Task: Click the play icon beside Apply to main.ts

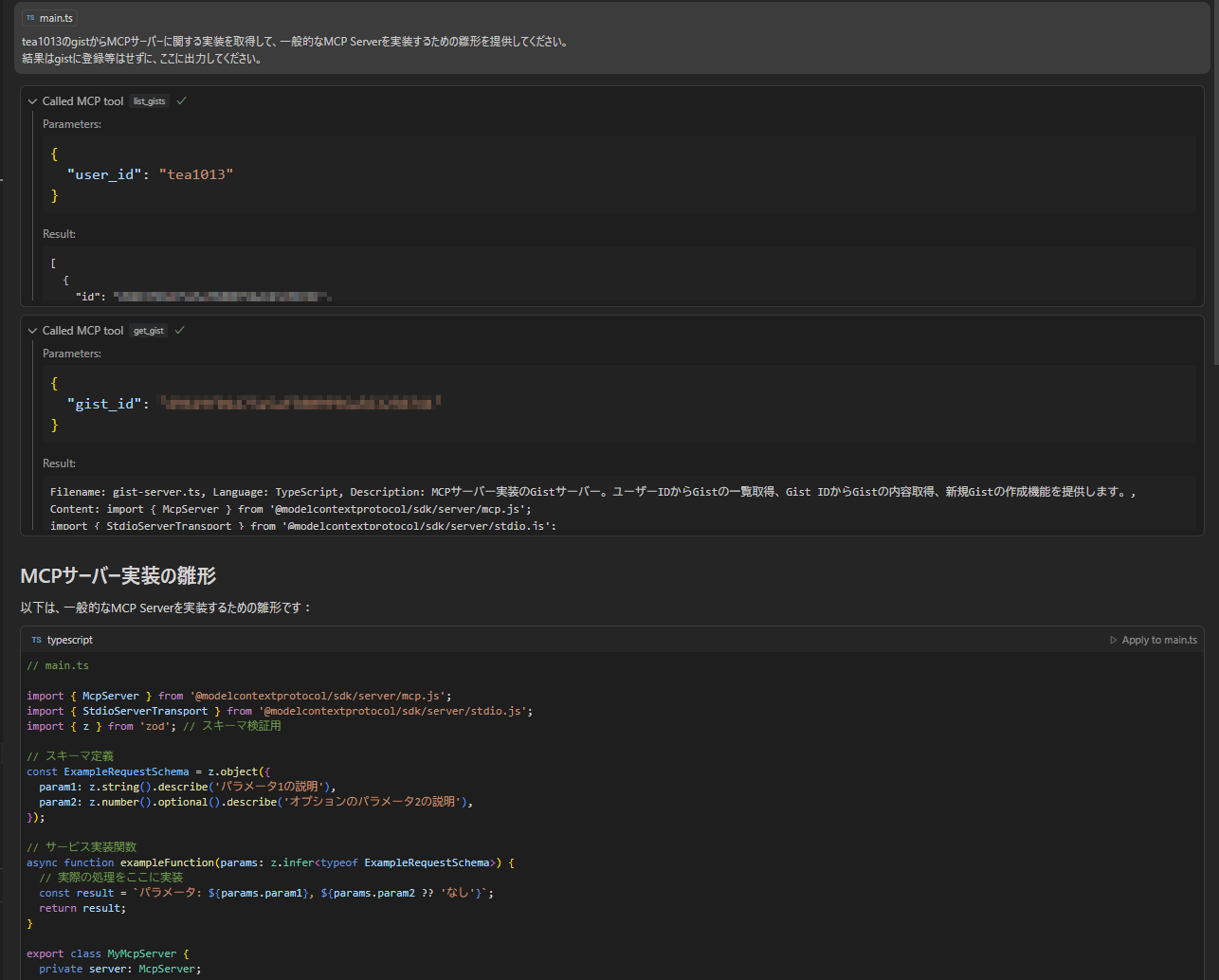Action: [x=1114, y=640]
